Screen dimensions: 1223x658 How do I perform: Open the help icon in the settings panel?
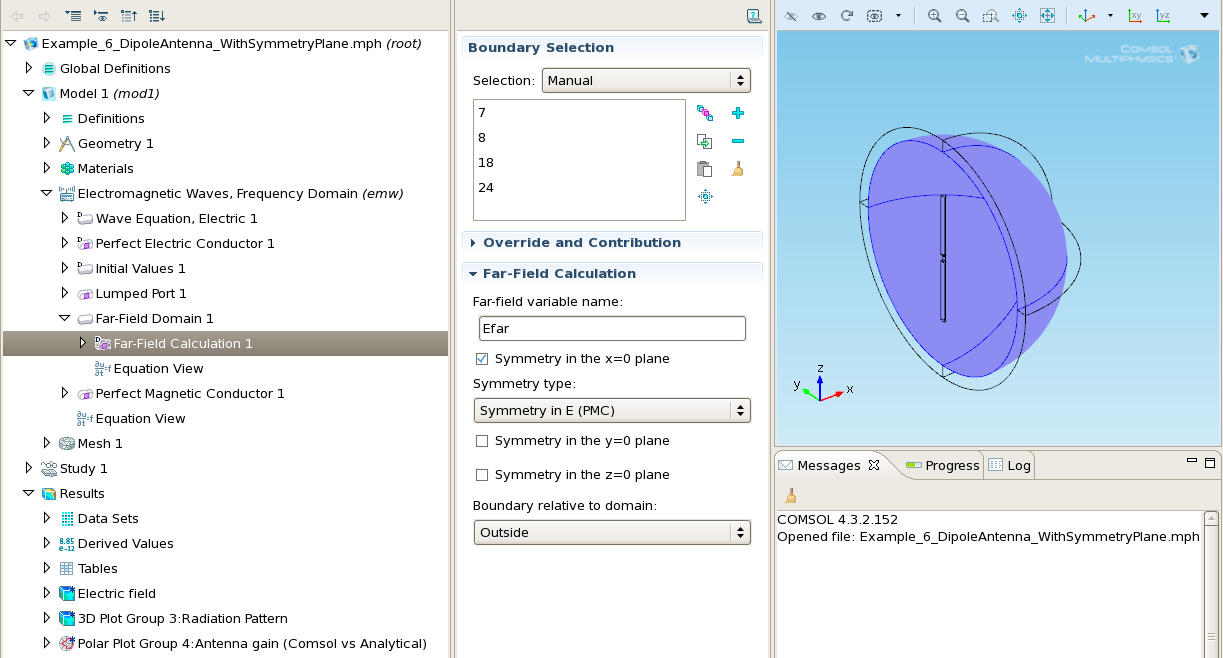(754, 16)
